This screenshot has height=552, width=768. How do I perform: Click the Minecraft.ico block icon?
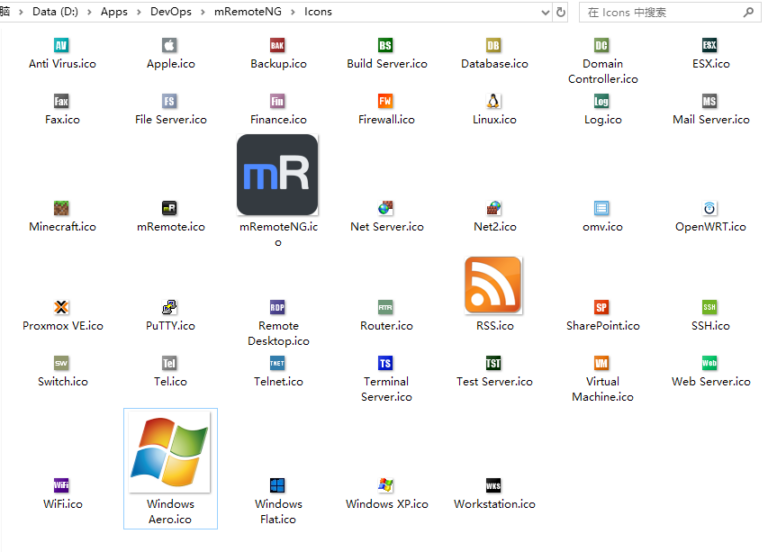tap(62, 209)
